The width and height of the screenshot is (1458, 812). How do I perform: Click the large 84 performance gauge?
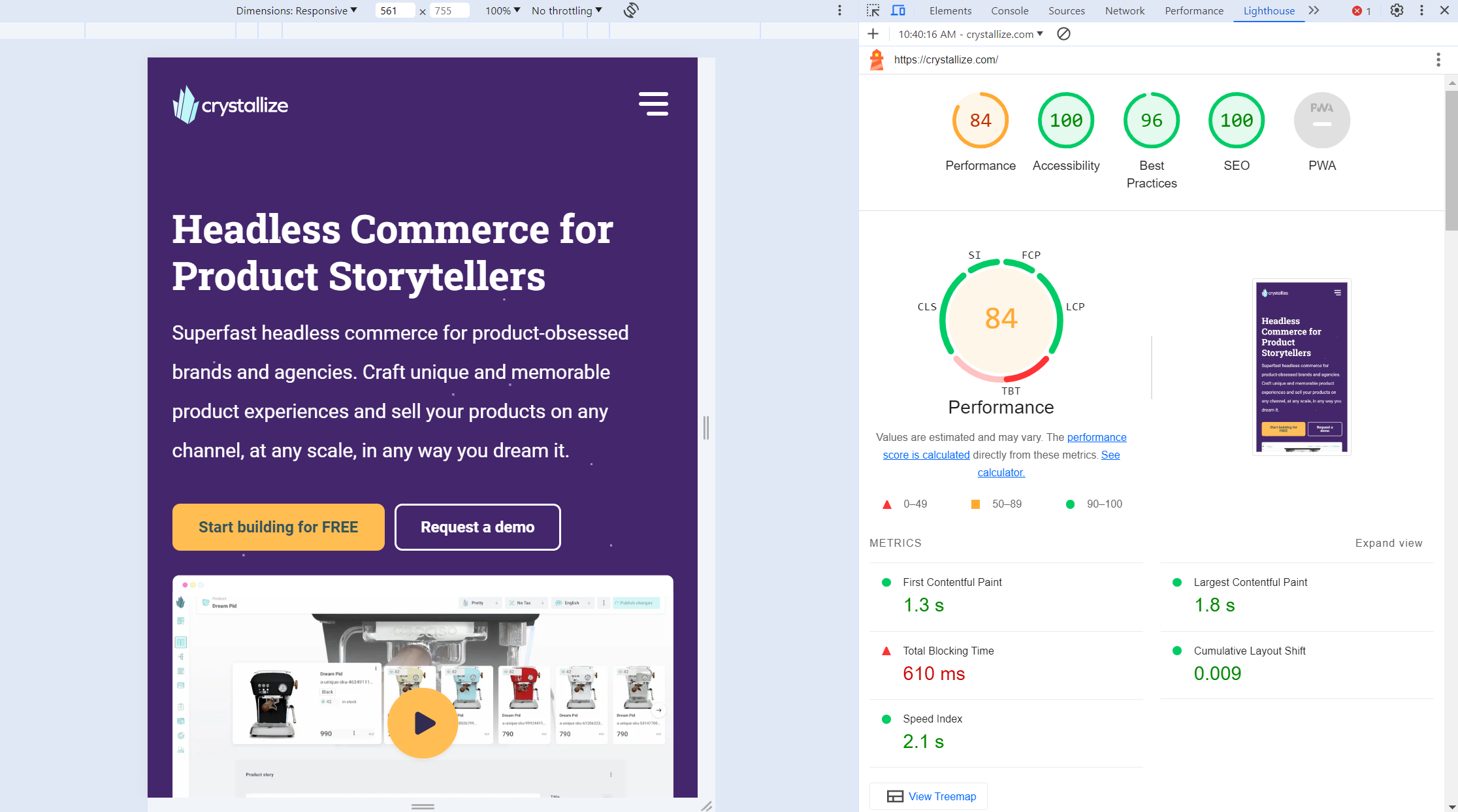[1001, 320]
